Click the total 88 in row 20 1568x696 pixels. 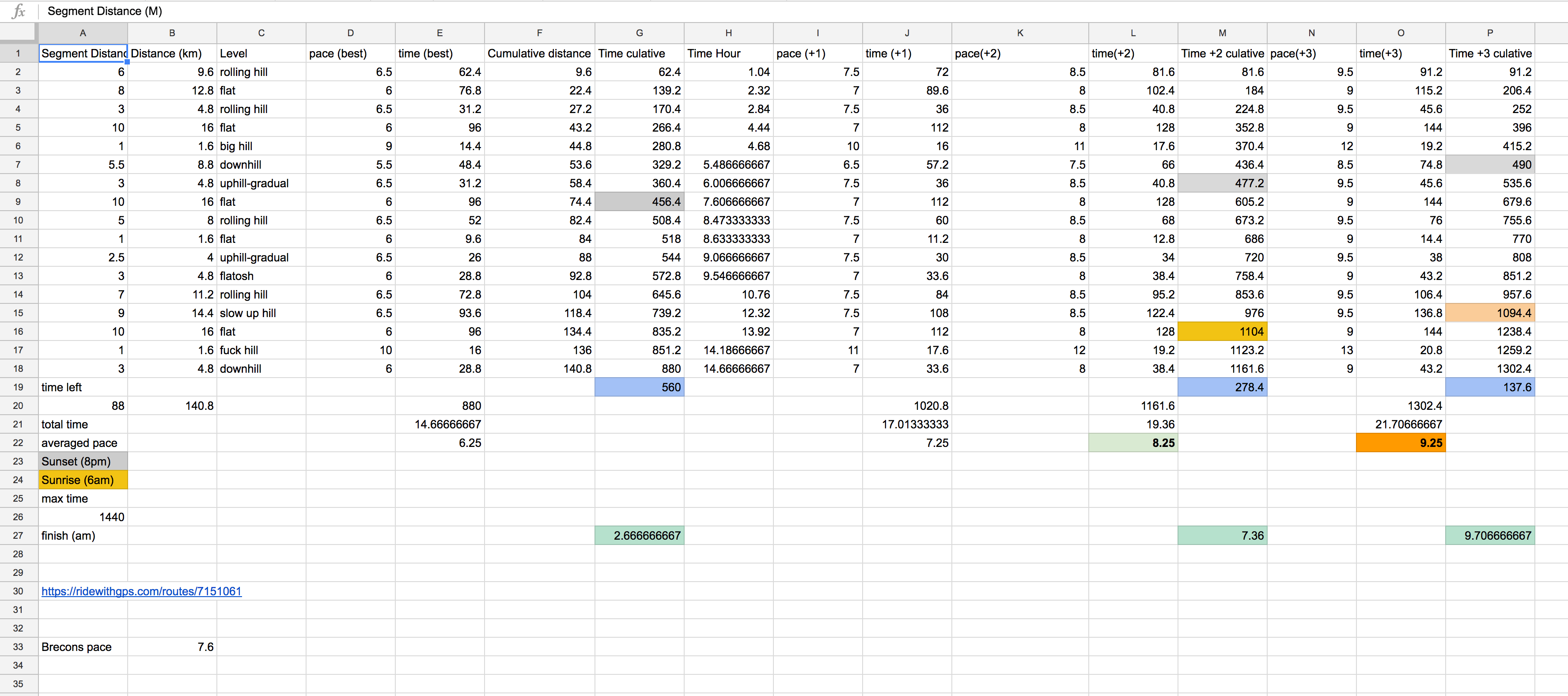pyautogui.click(x=83, y=406)
